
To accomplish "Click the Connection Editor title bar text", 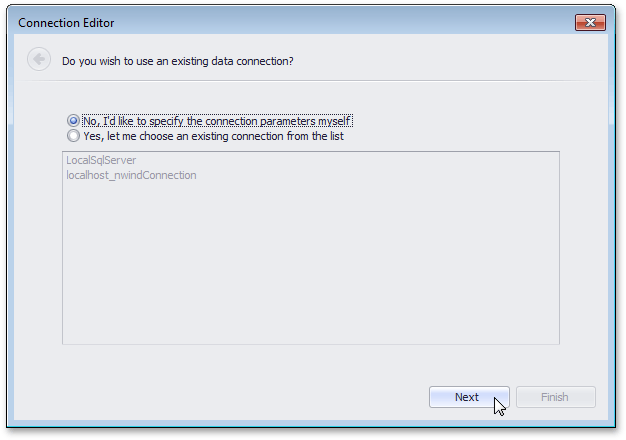I will coord(66,23).
